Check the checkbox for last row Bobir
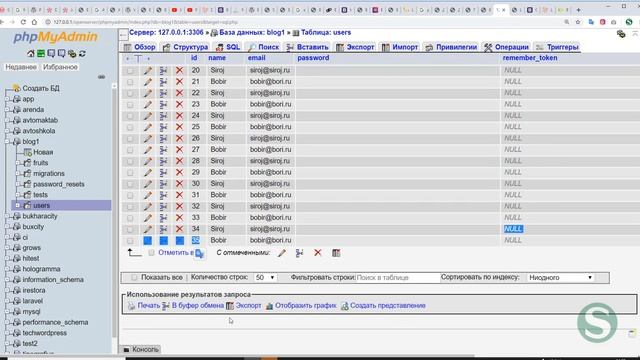The width and height of the screenshot is (640, 360). [130, 241]
